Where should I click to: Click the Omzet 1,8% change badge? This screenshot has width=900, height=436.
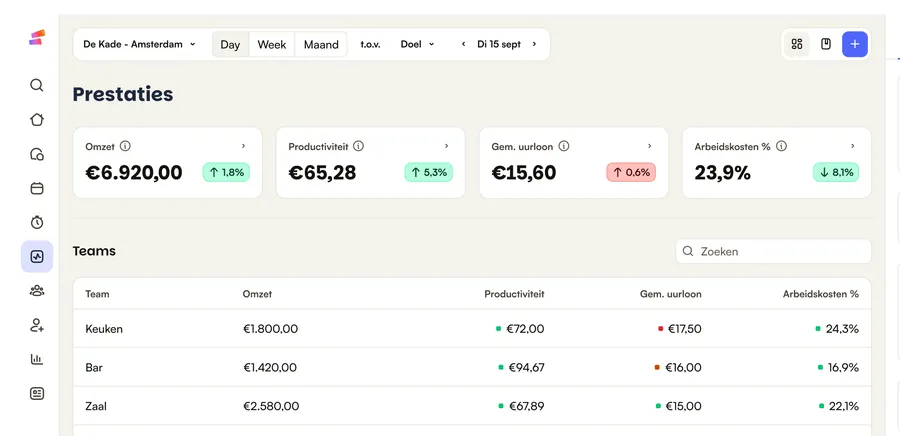point(226,172)
